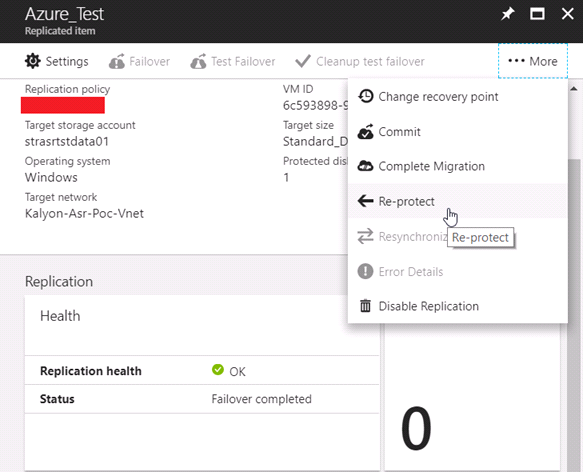Viewport: 583px width, 472px height.
Task: Click the Disable Replication trash icon
Action: click(365, 306)
